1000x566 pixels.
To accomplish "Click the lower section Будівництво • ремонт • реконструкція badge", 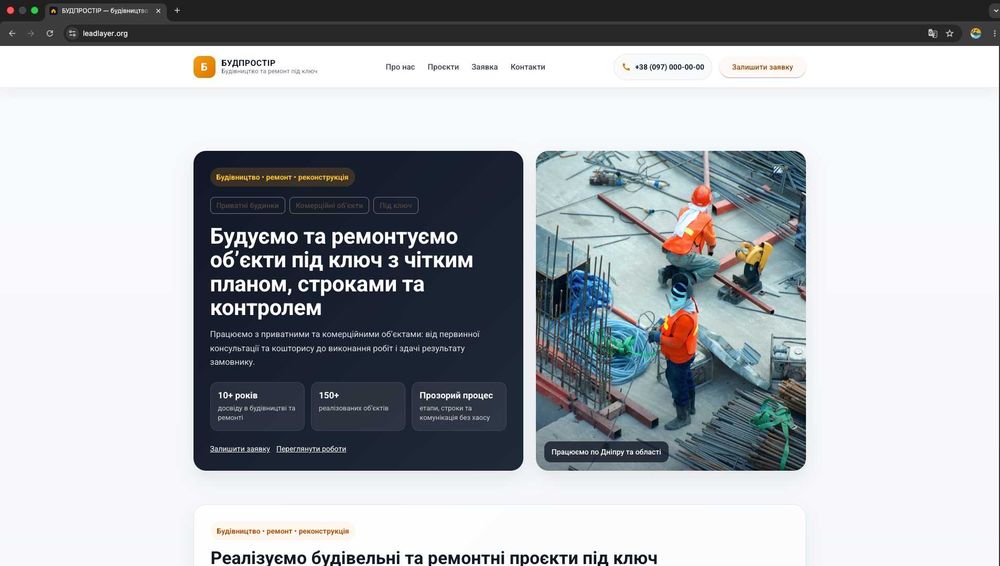I will 283,531.
